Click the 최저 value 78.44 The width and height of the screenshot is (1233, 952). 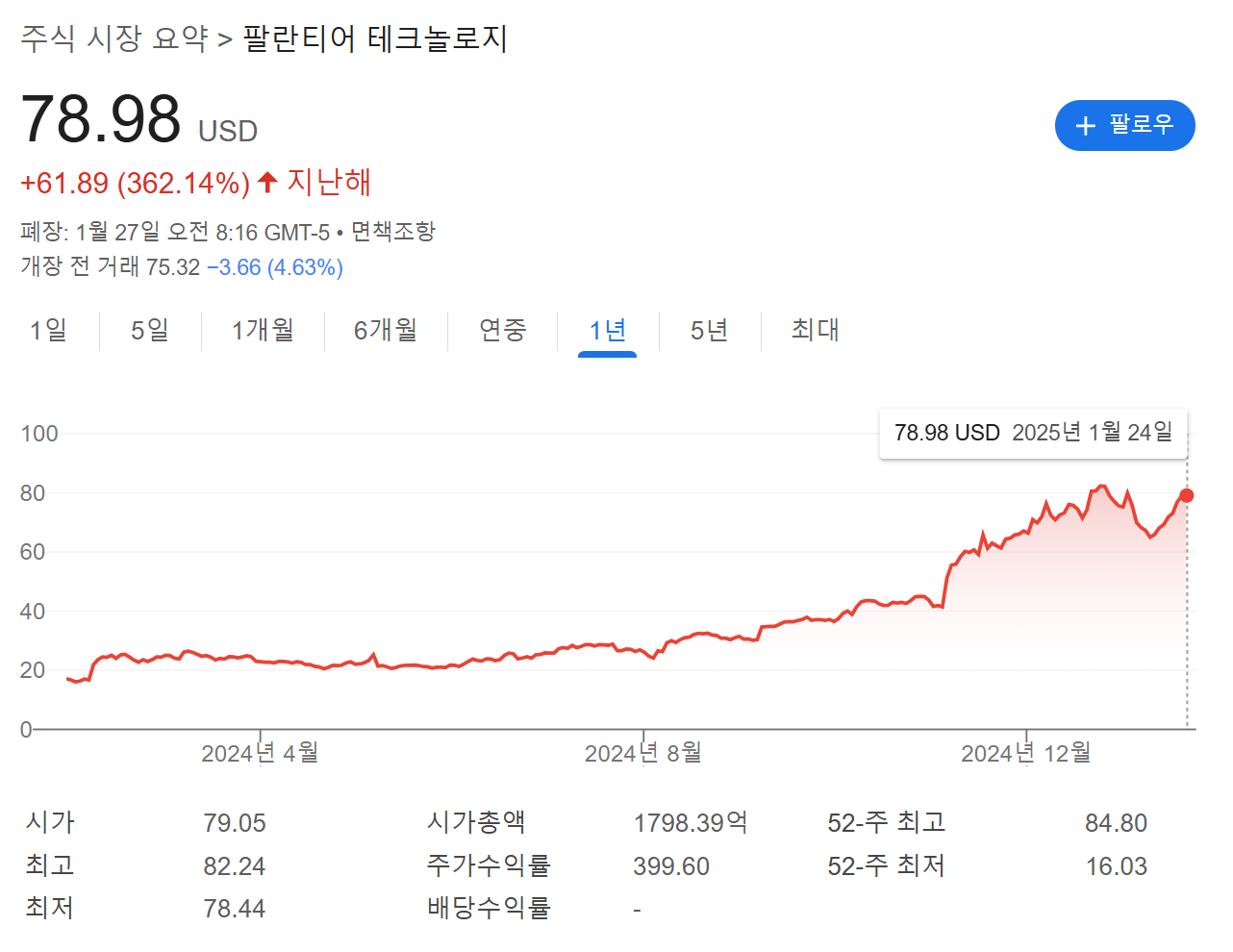point(235,909)
